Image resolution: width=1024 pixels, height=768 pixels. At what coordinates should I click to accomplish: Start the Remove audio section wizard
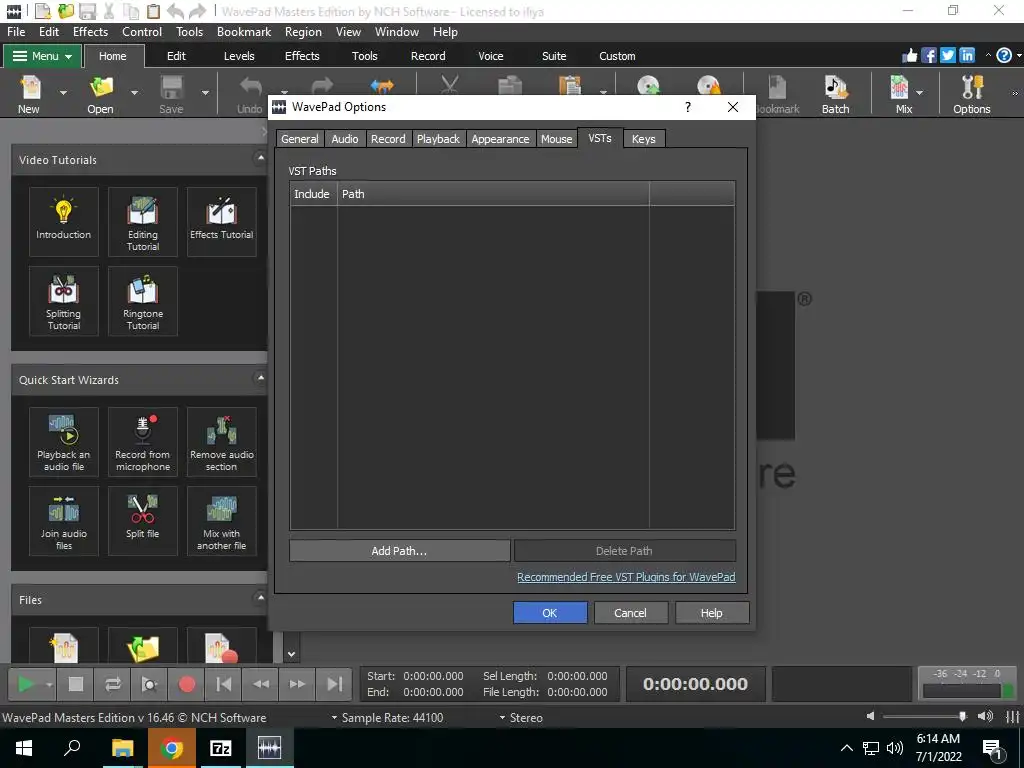[221, 441]
